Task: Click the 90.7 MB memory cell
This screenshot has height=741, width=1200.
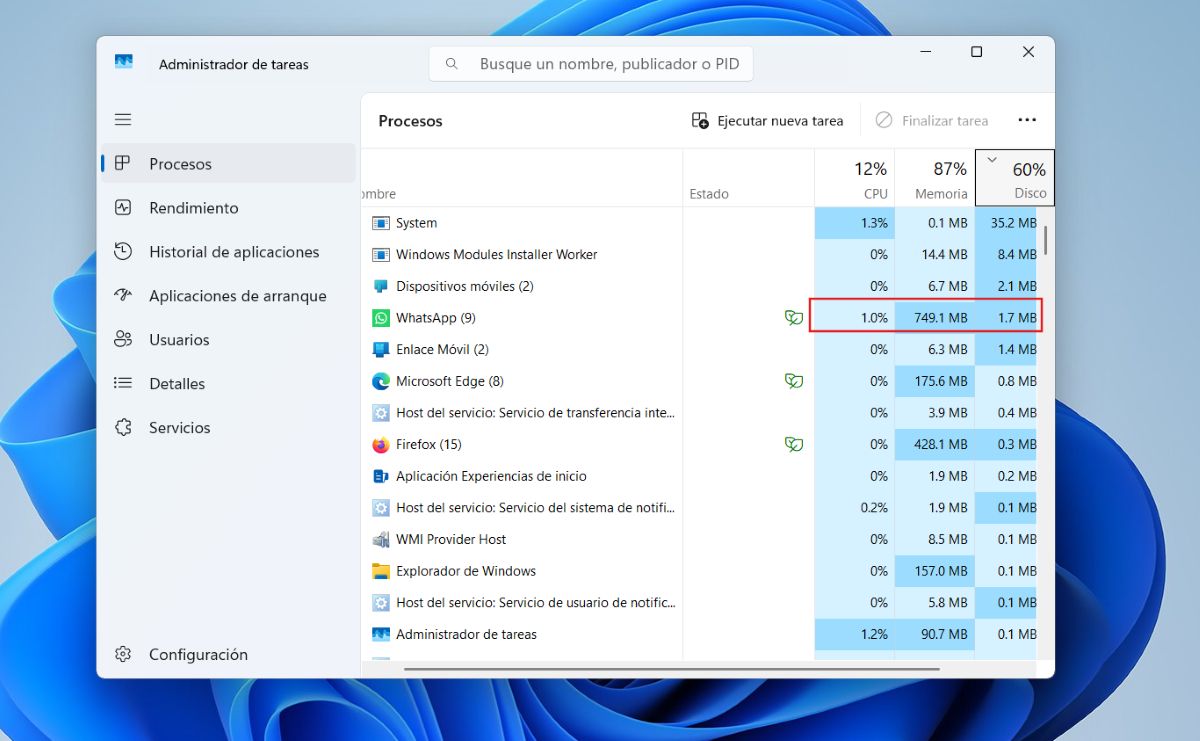Action: 934,634
